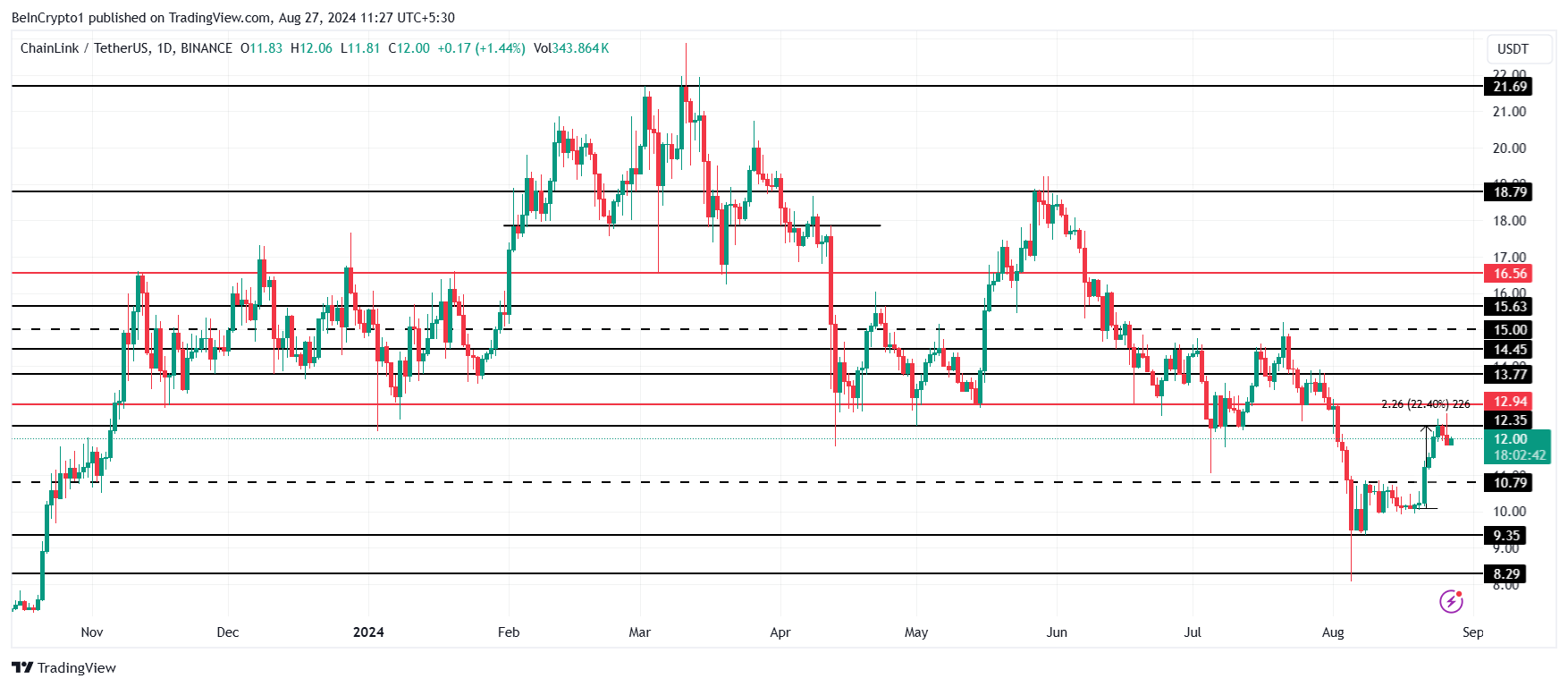This screenshot has height=687, width=1568.
Task: Select the 21.69 price level label
Action: tap(1509, 87)
